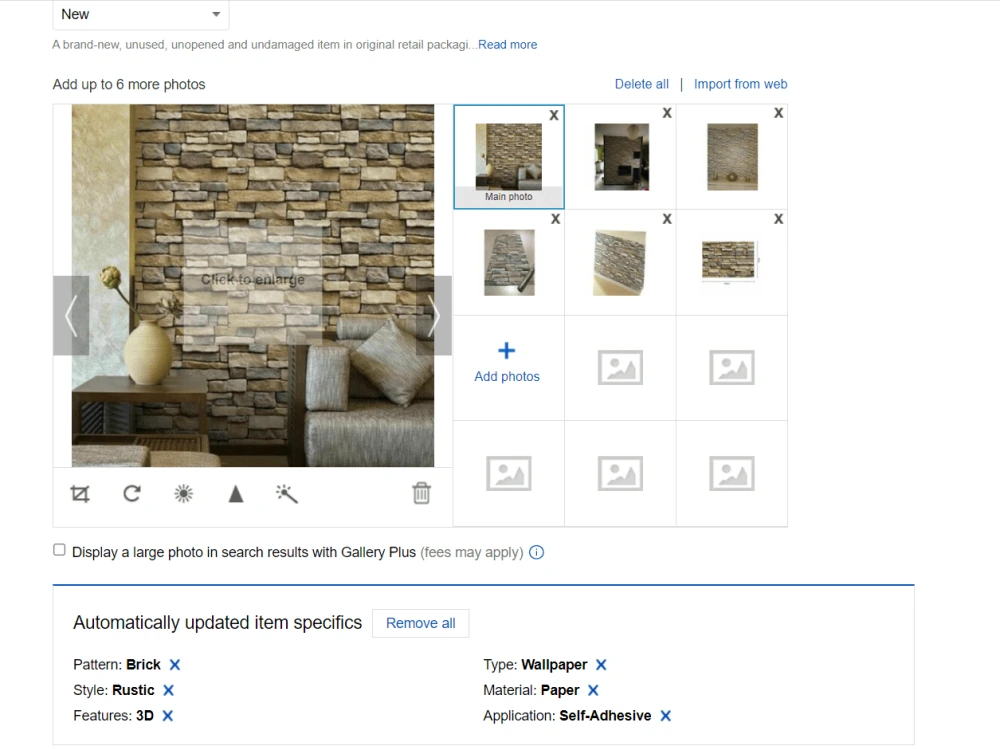Click Remove all item specifics button

(421, 623)
